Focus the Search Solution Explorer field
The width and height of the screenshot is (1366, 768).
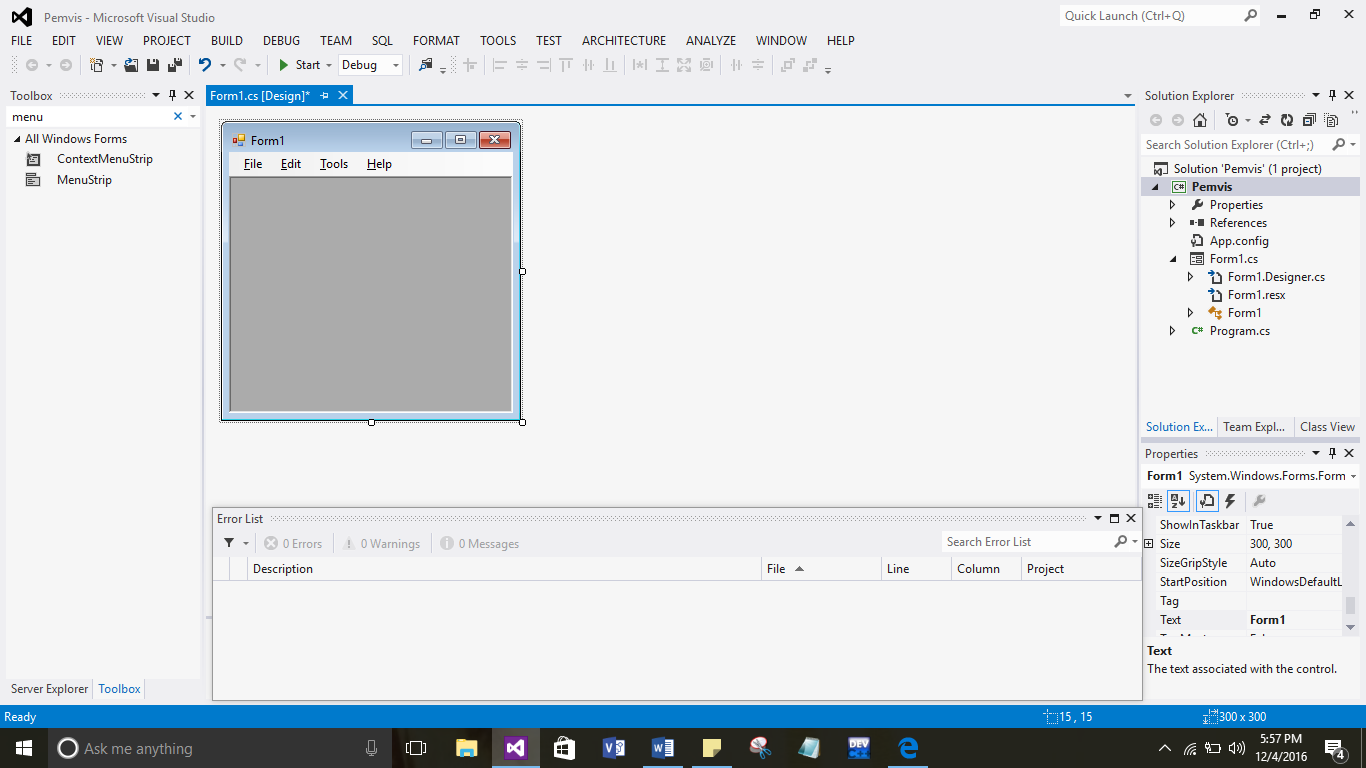pos(1236,145)
